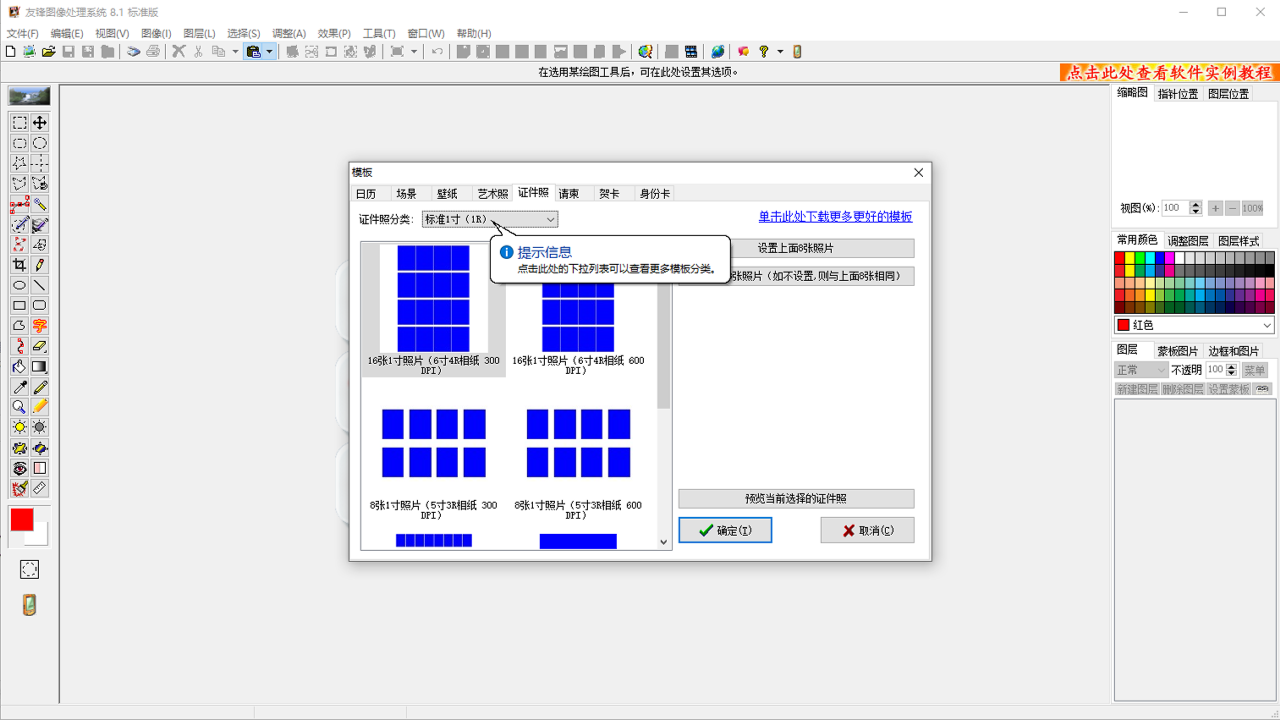Viewport: 1280px width, 720px height.
Task: Switch to the 身份卡 tab
Action: click(x=655, y=194)
